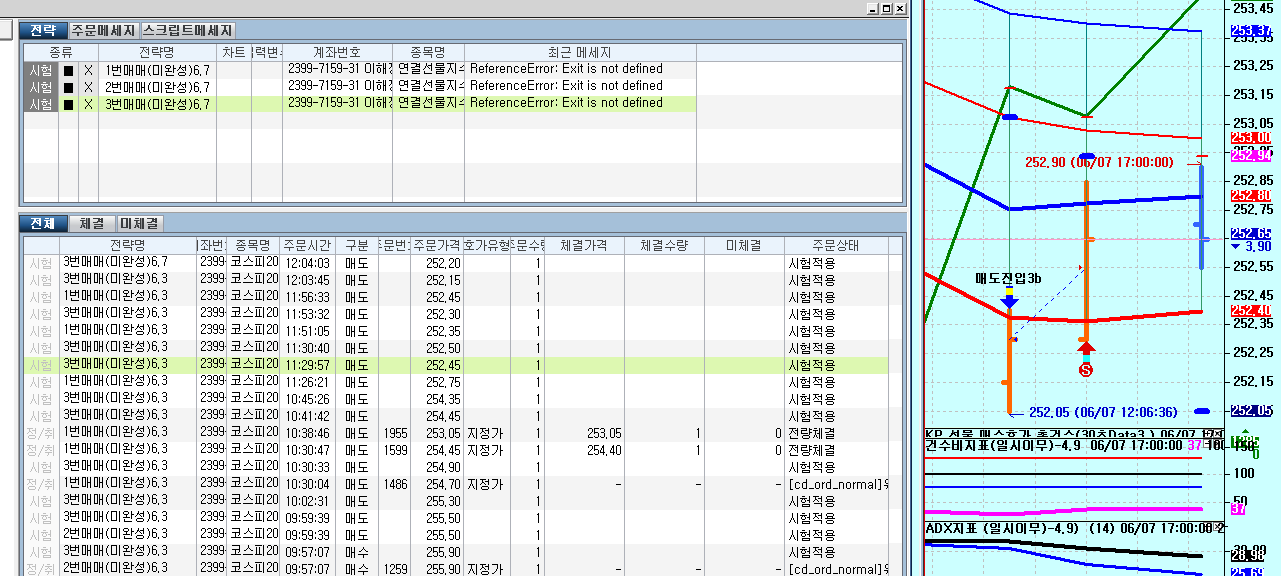Click 체결가격 value 253,05
1281x576 pixels.
pyautogui.click(x=584, y=433)
